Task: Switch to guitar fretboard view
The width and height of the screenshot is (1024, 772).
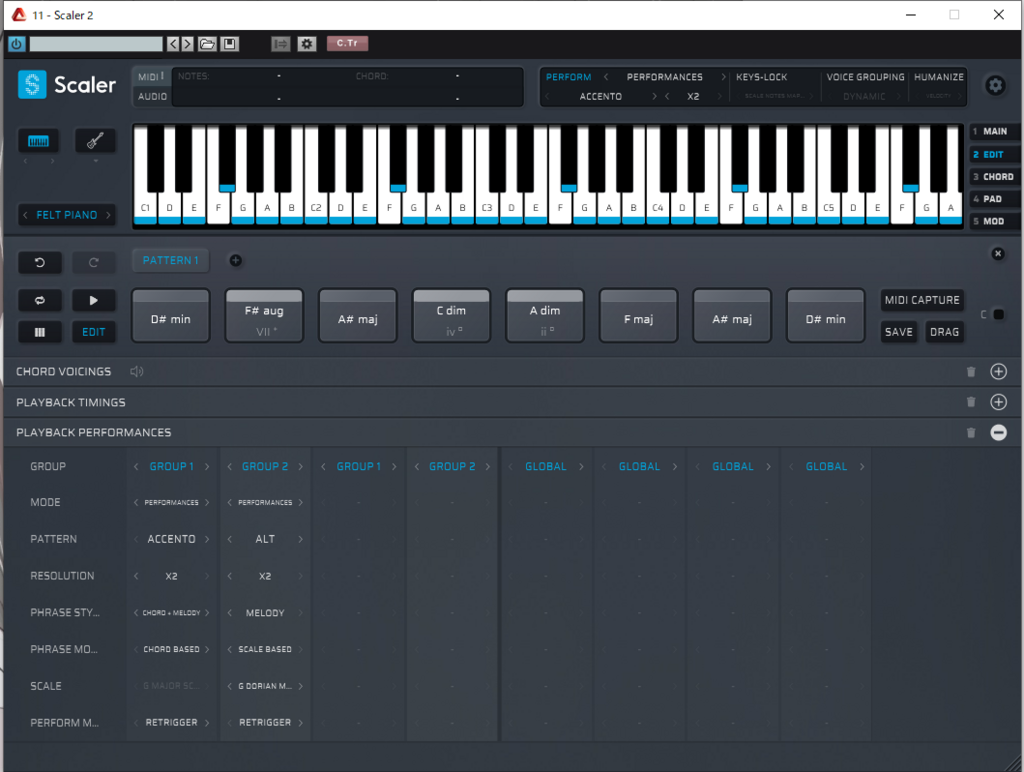Action: (95, 141)
